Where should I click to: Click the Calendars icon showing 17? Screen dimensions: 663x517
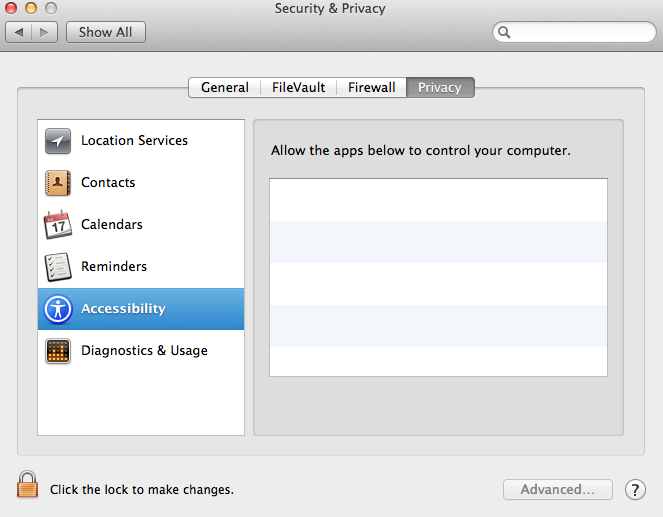[x=58, y=224]
